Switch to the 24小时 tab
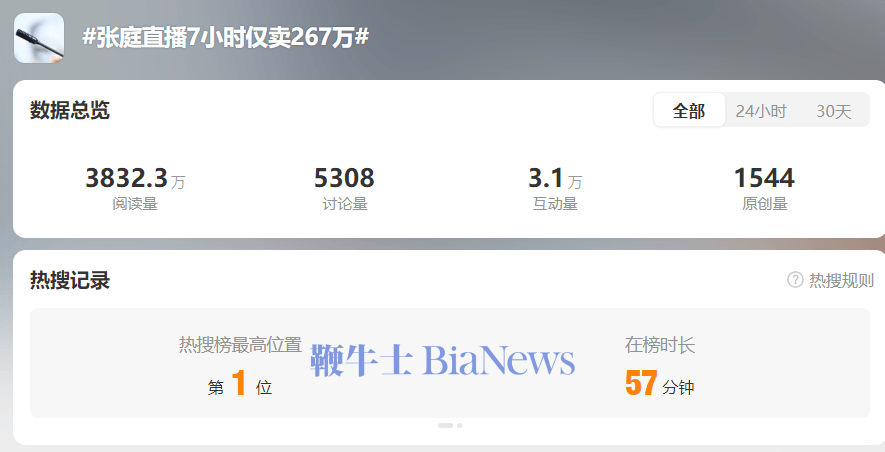885x452 pixels. [760, 111]
